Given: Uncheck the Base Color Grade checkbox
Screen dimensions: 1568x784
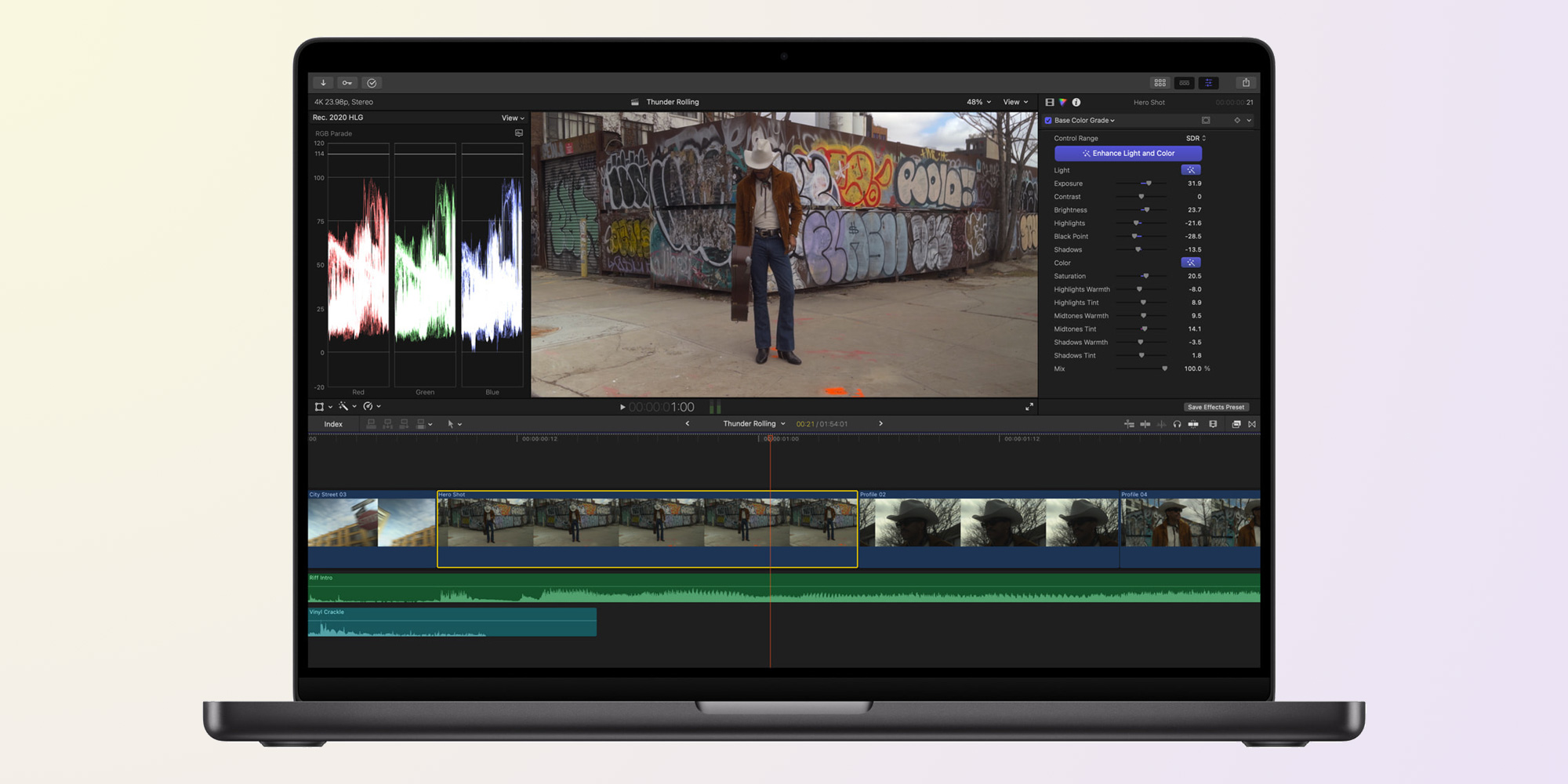Looking at the screenshot, I should (x=1048, y=121).
